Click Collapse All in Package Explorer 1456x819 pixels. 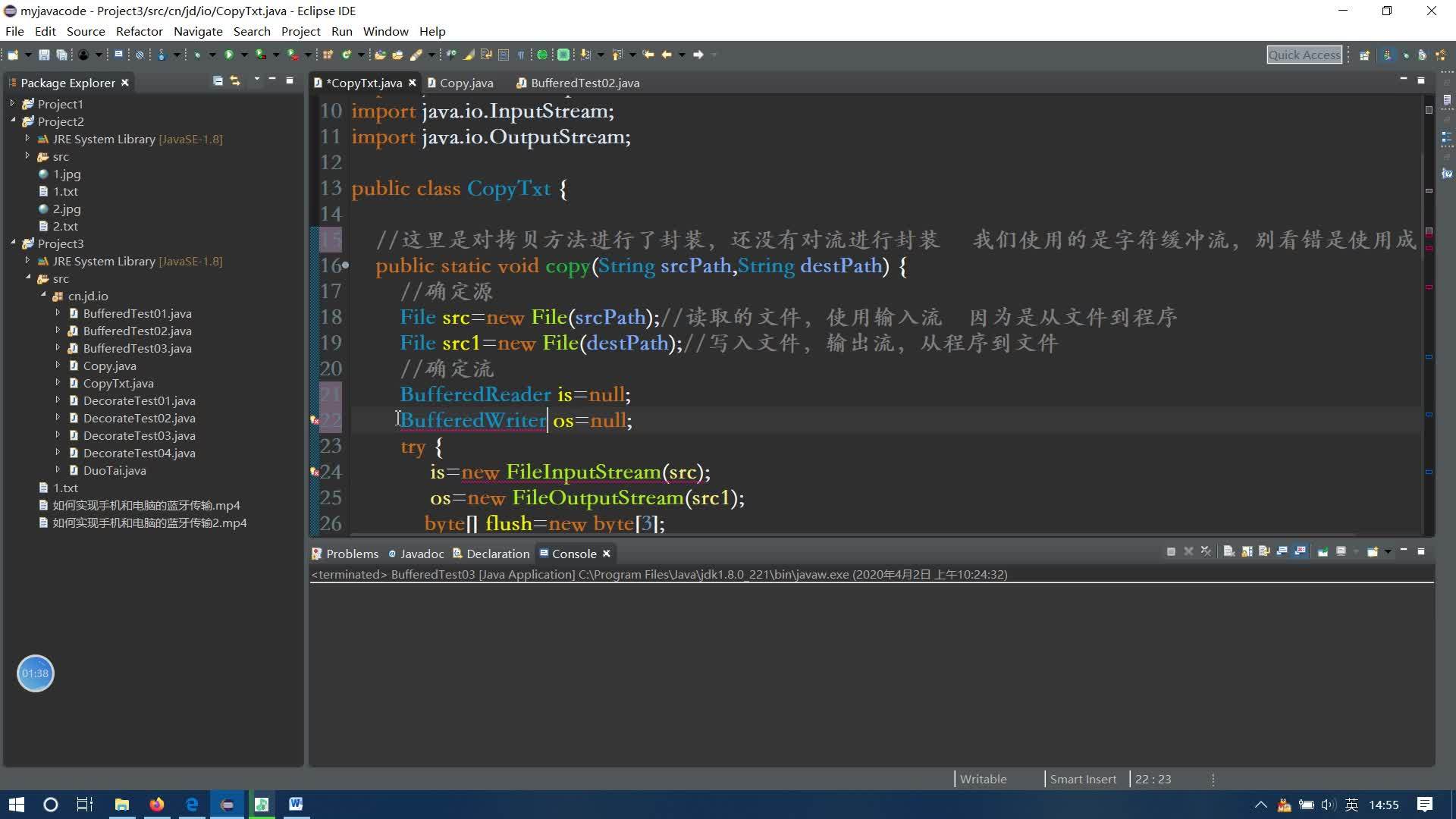click(218, 81)
